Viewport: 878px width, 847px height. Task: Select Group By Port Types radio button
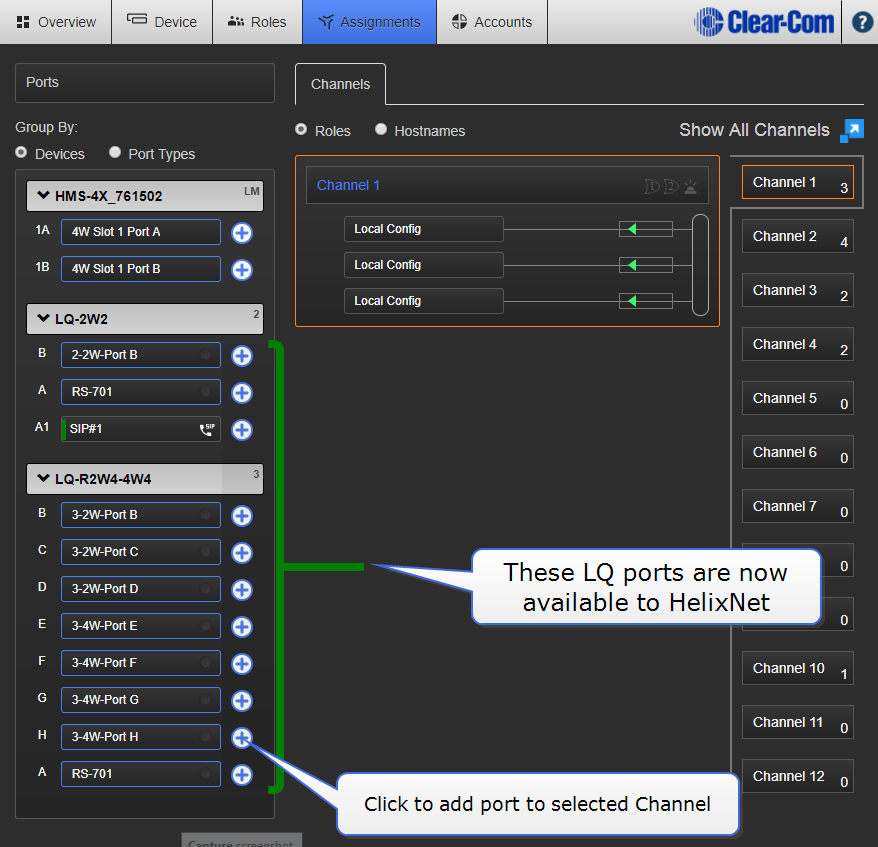[x=115, y=152]
